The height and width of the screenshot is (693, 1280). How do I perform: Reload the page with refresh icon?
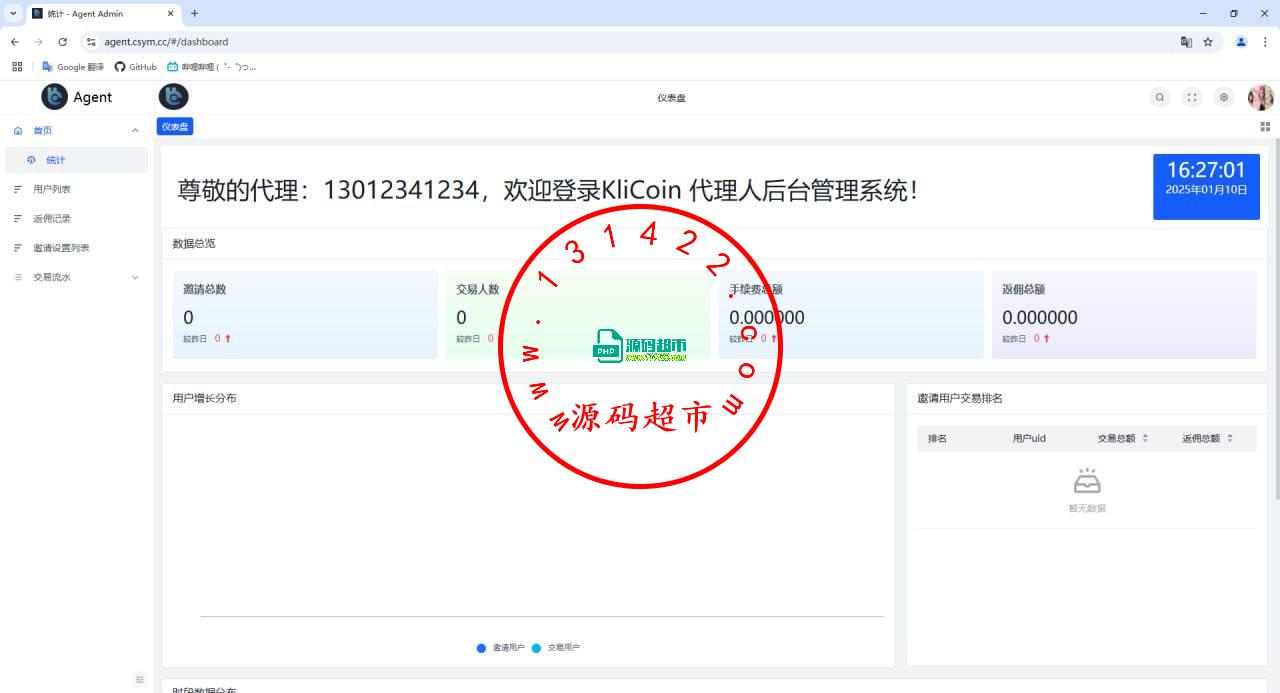(x=62, y=42)
